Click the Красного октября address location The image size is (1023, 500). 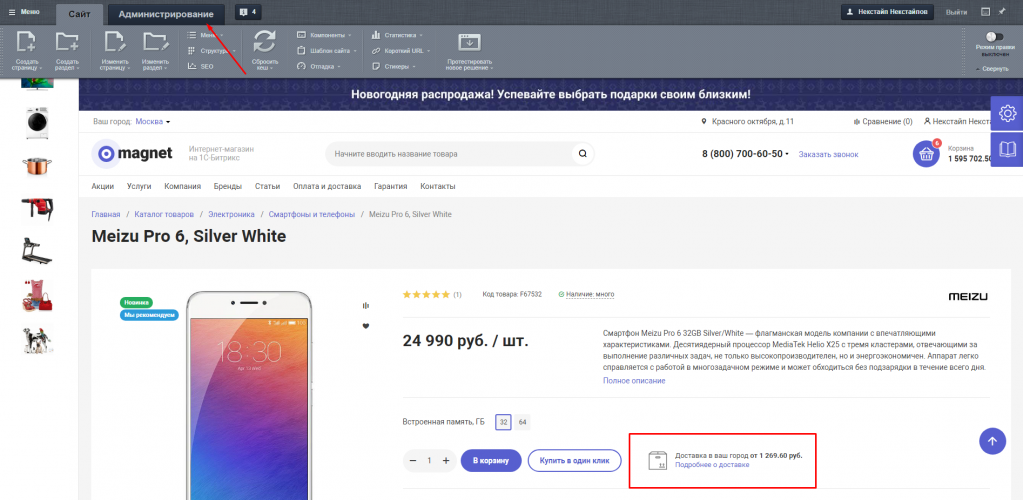pyautogui.click(x=748, y=121)
